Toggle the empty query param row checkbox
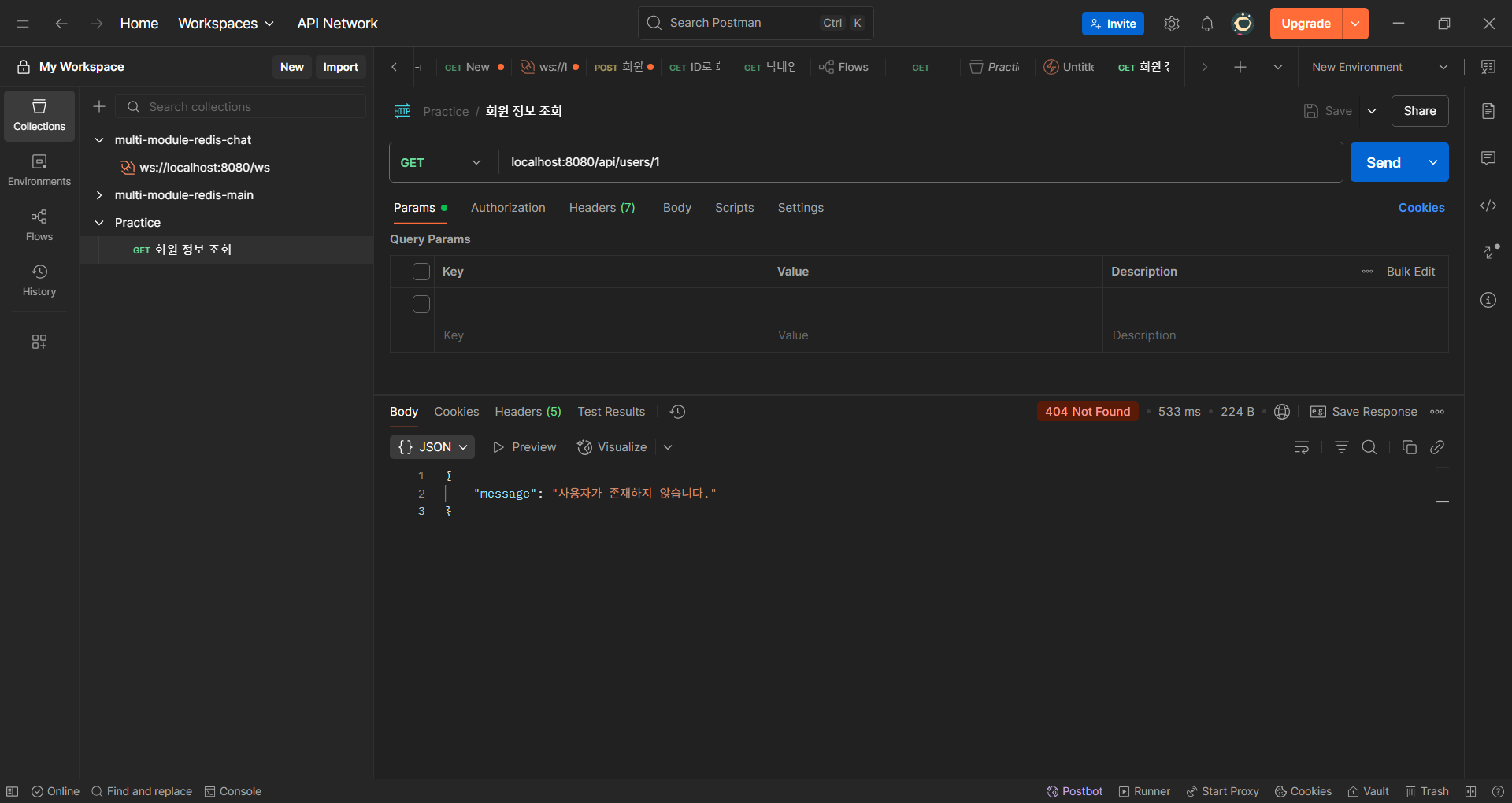 [x=421, y=304]
